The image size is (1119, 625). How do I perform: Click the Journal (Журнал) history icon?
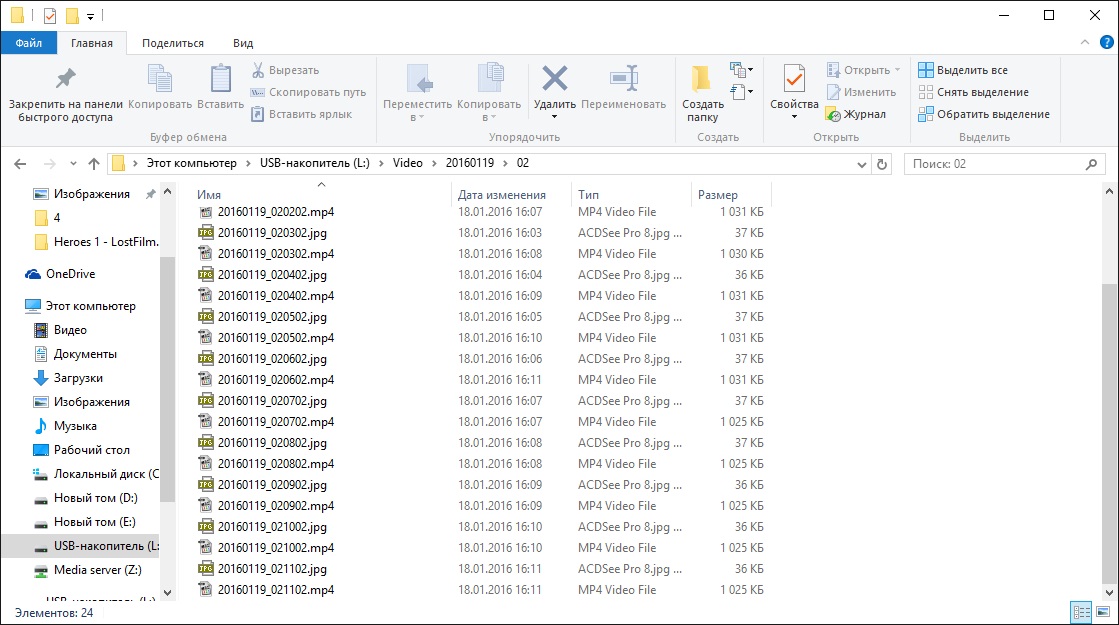(x=833, y=114)
